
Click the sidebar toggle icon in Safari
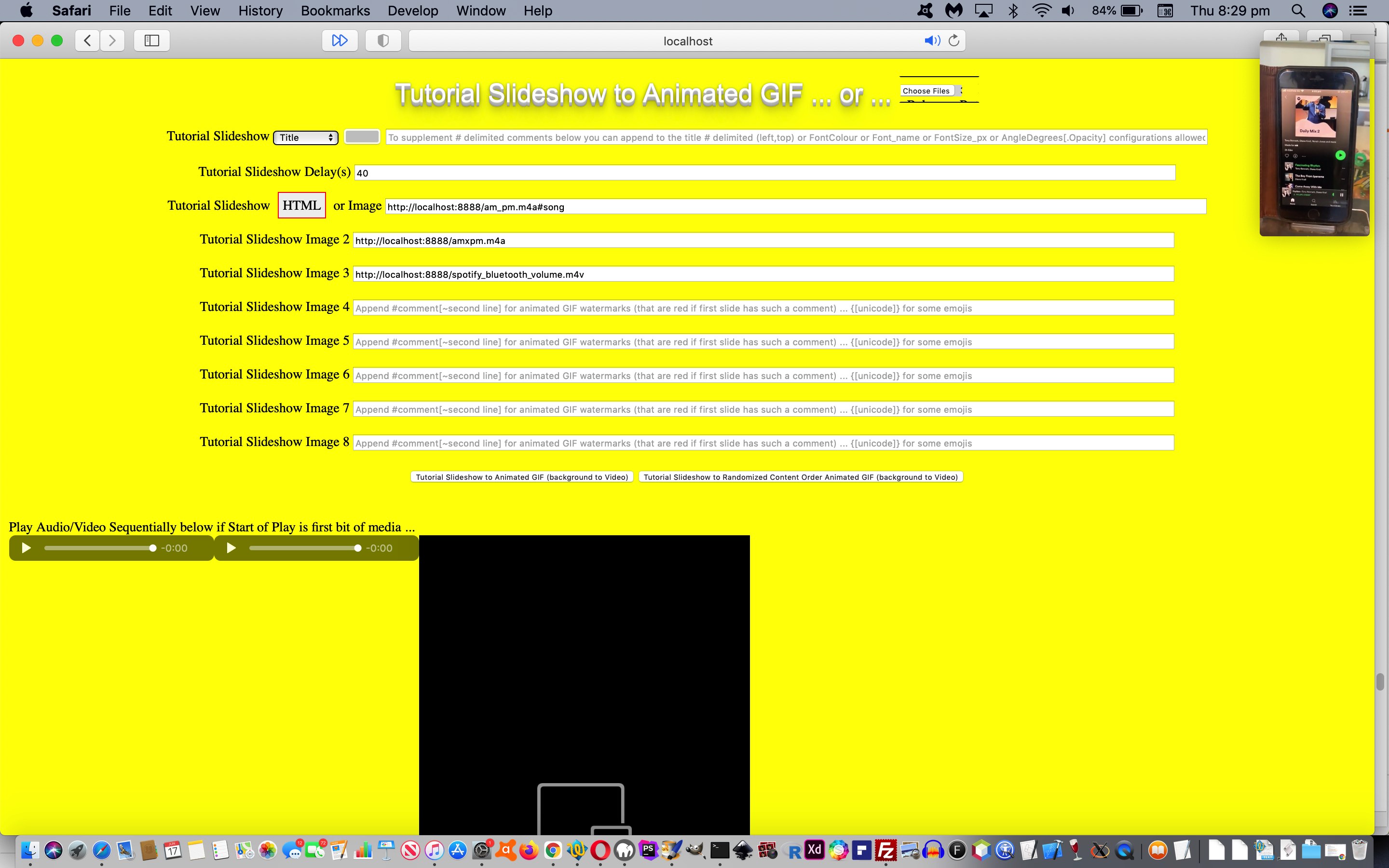coord(151,40)
